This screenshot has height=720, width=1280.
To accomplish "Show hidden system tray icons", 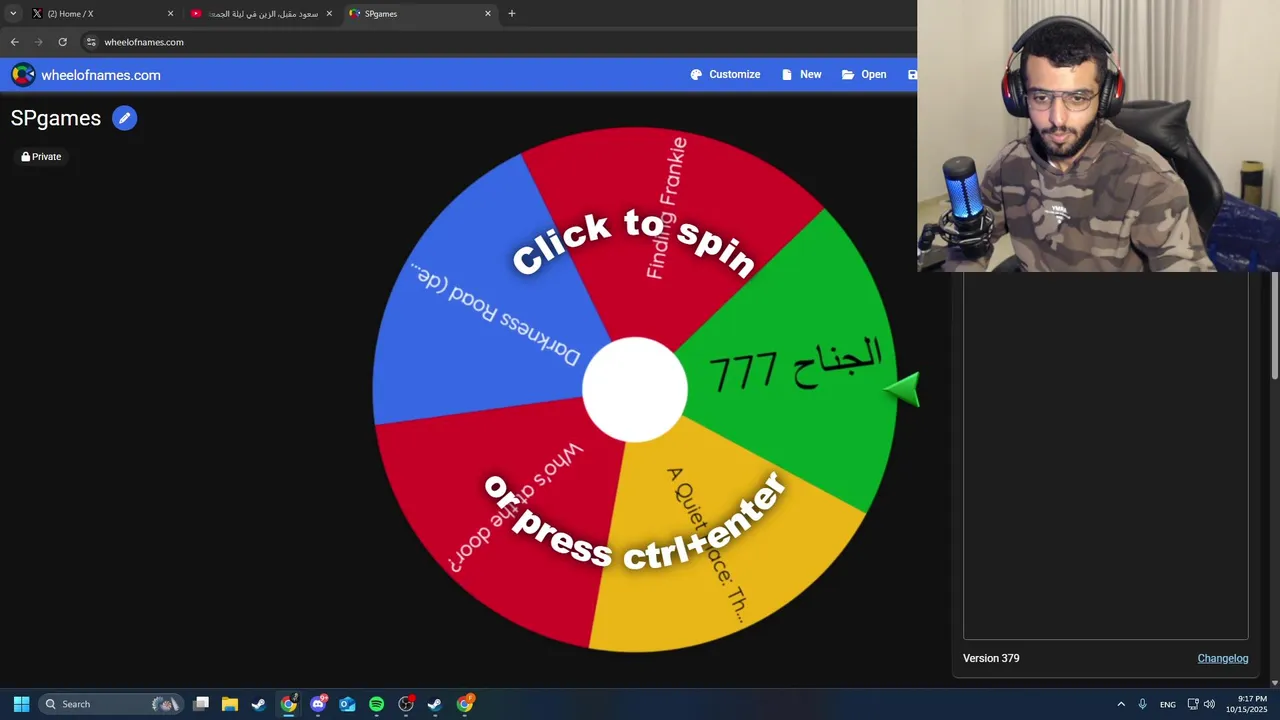I will pos(1121,704).
